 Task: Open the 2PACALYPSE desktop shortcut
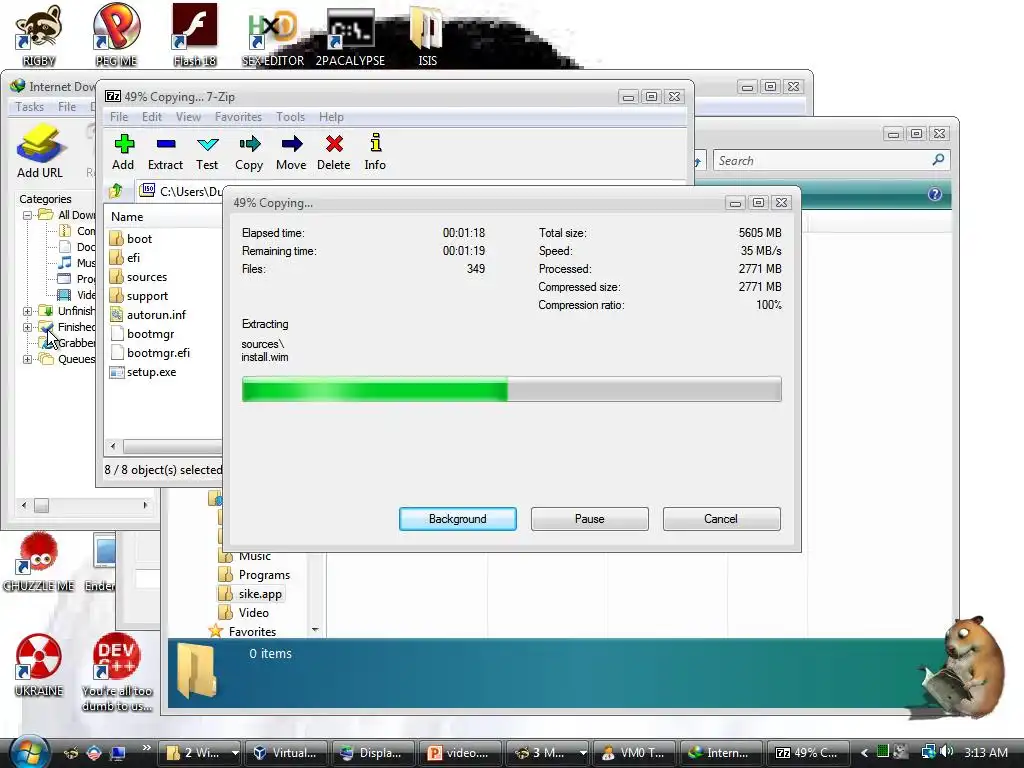point(351,35)
